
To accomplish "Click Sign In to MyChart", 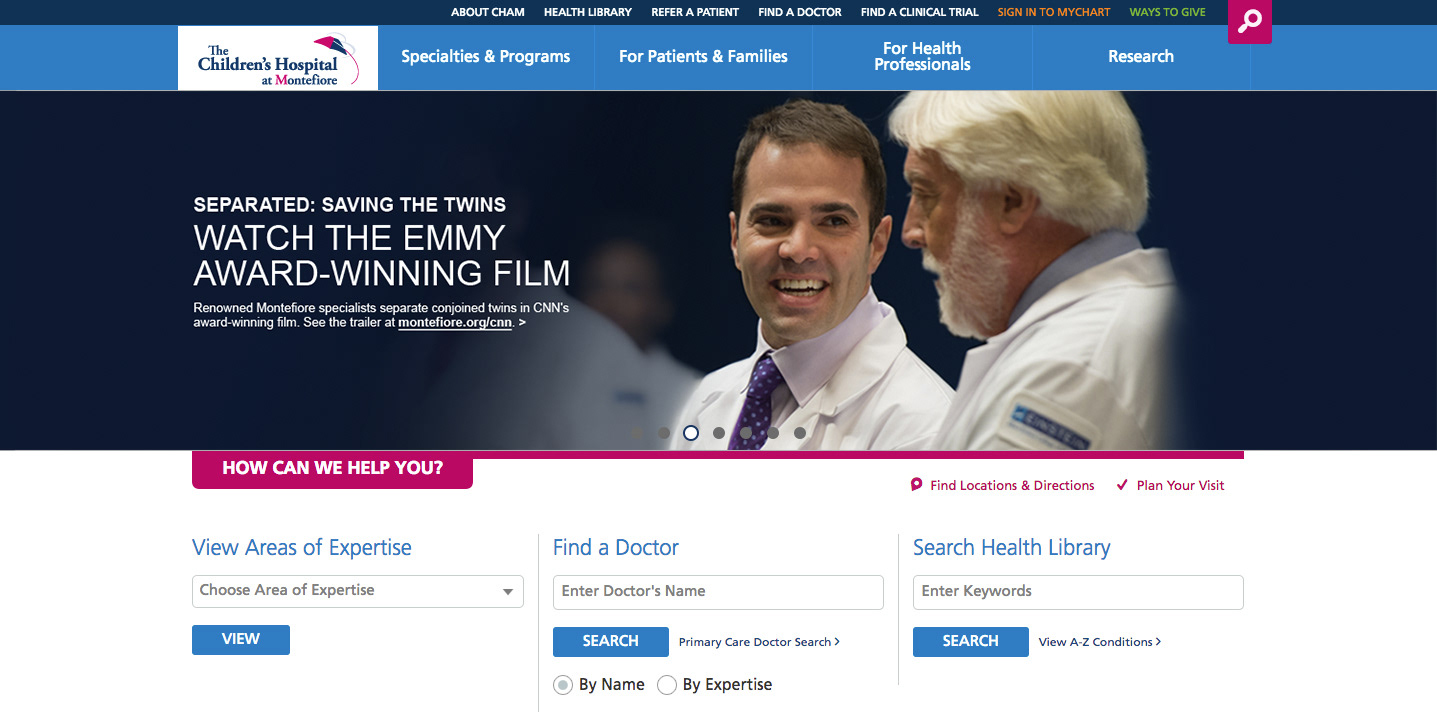I will [1054, 12].
